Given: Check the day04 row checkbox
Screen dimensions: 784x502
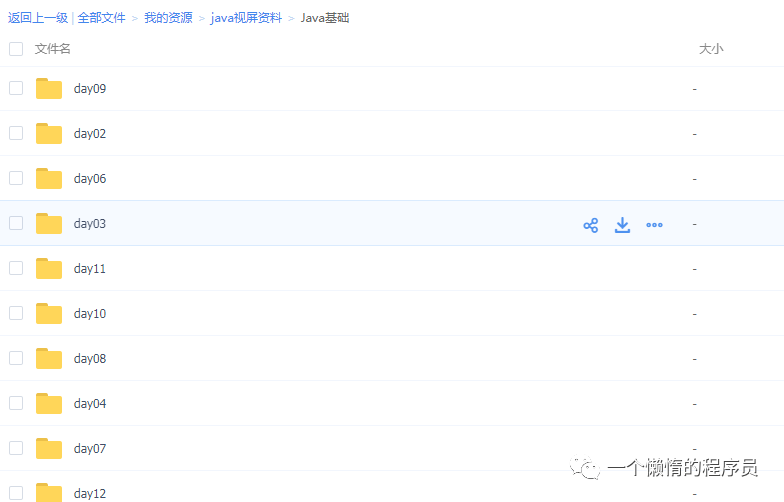Looking at the screenshot, I should 16,403.
